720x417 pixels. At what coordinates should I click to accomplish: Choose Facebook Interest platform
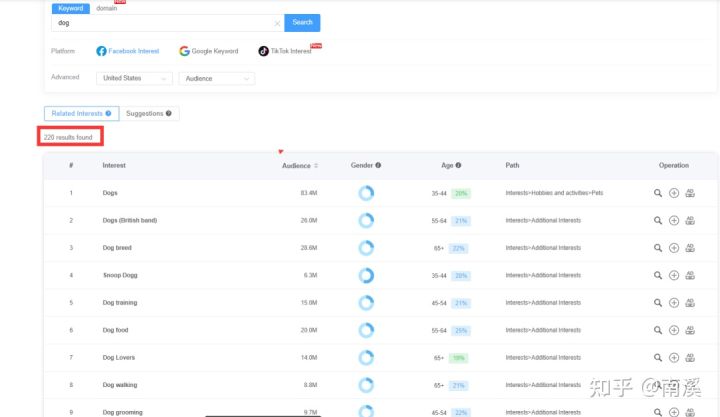128,51
